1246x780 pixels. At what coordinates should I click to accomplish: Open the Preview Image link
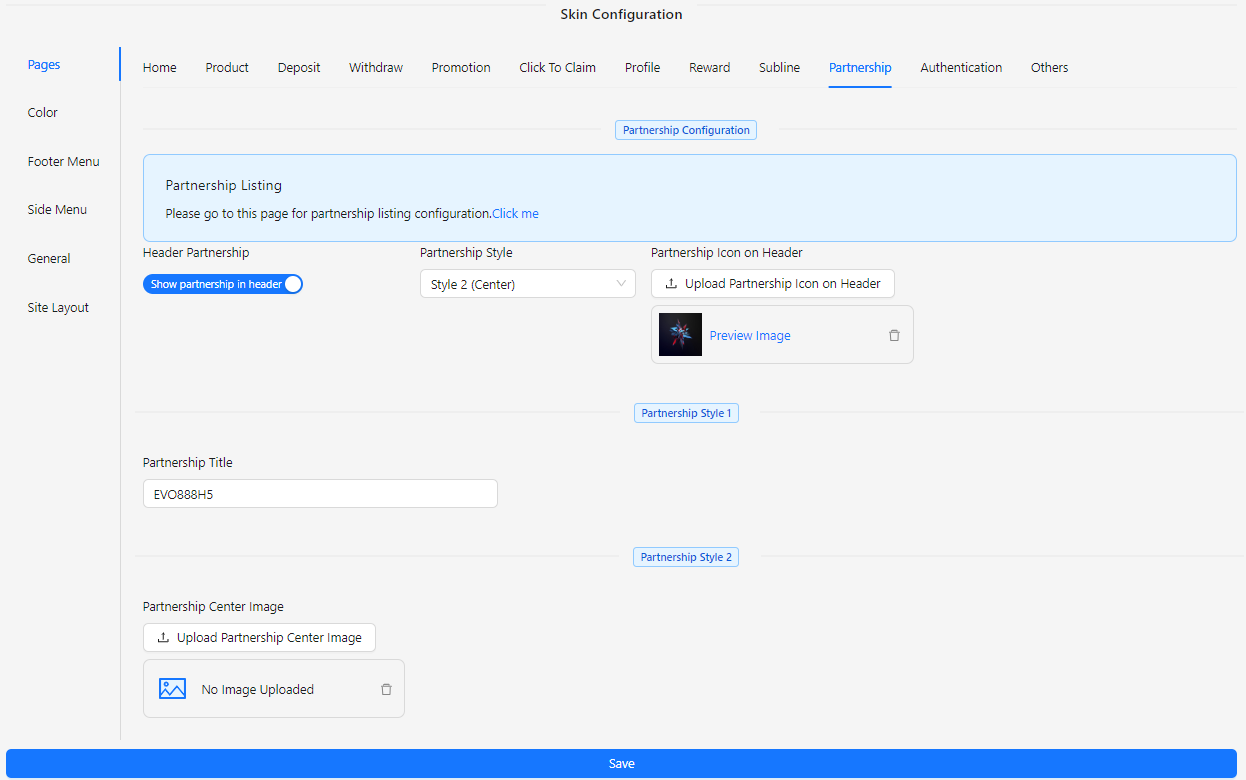tap(750, 336)
